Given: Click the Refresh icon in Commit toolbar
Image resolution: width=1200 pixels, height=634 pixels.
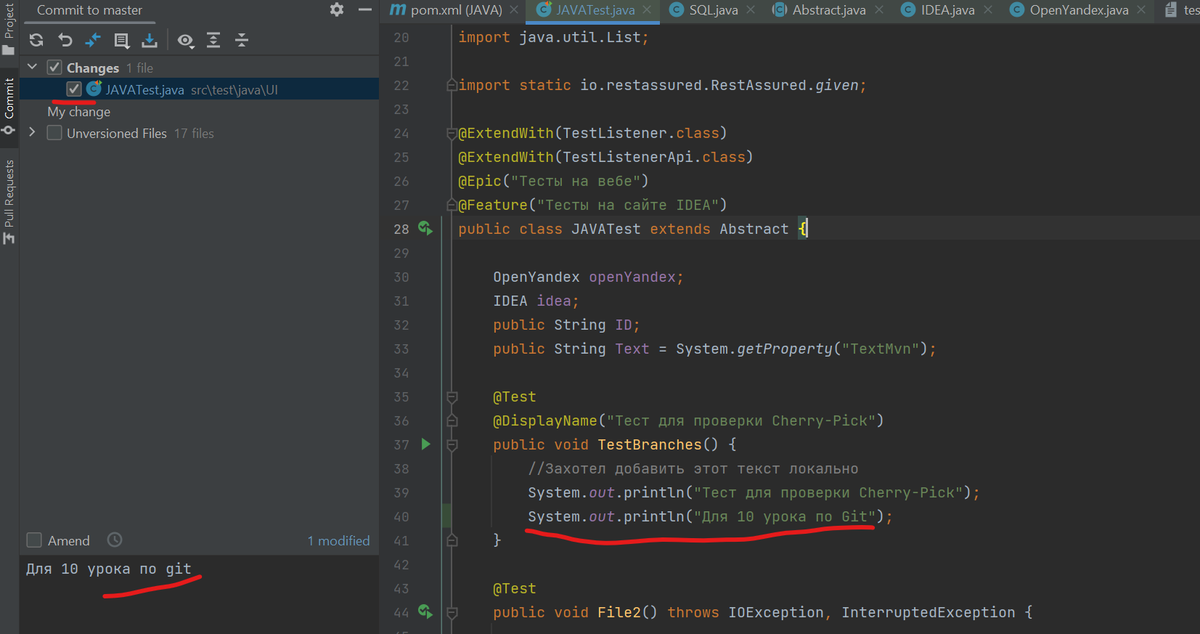Looking at the screenshot, I should pos(36,41).
